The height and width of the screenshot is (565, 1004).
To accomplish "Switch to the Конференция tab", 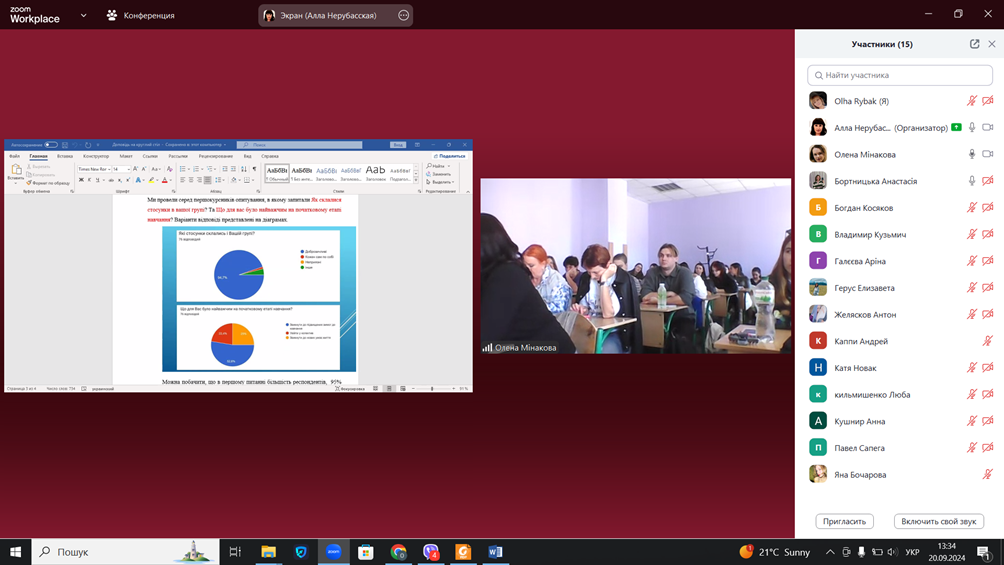I will pyautogui.click(x=141, y=16).
